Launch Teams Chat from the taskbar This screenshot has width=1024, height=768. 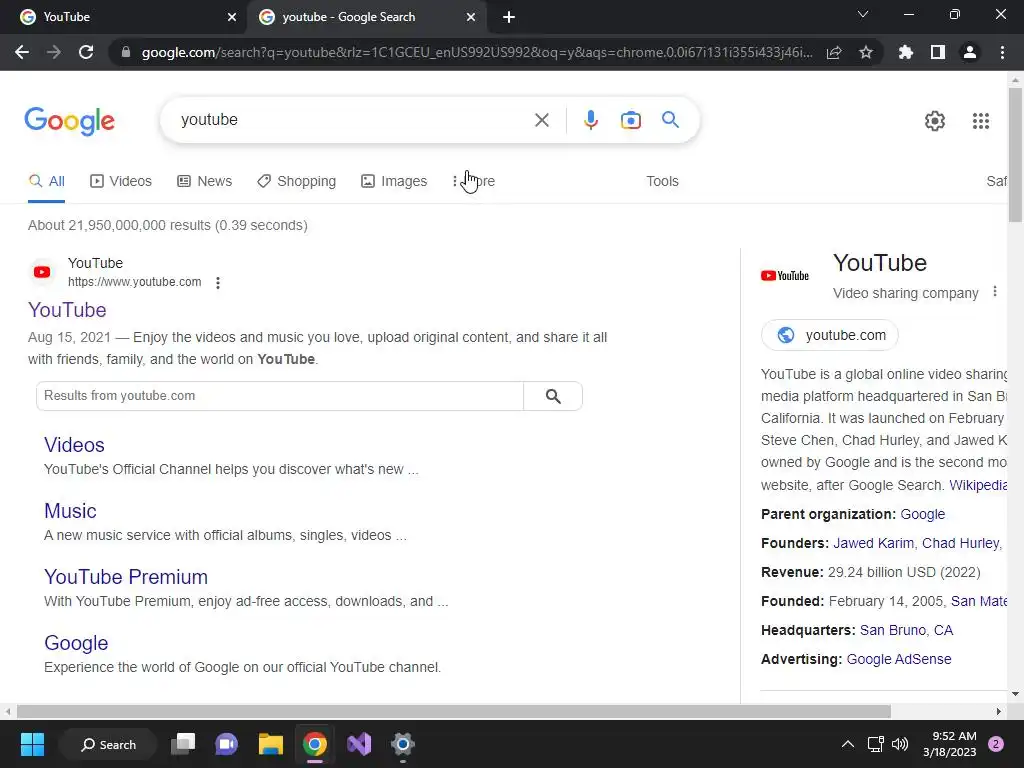pos(226,744)
